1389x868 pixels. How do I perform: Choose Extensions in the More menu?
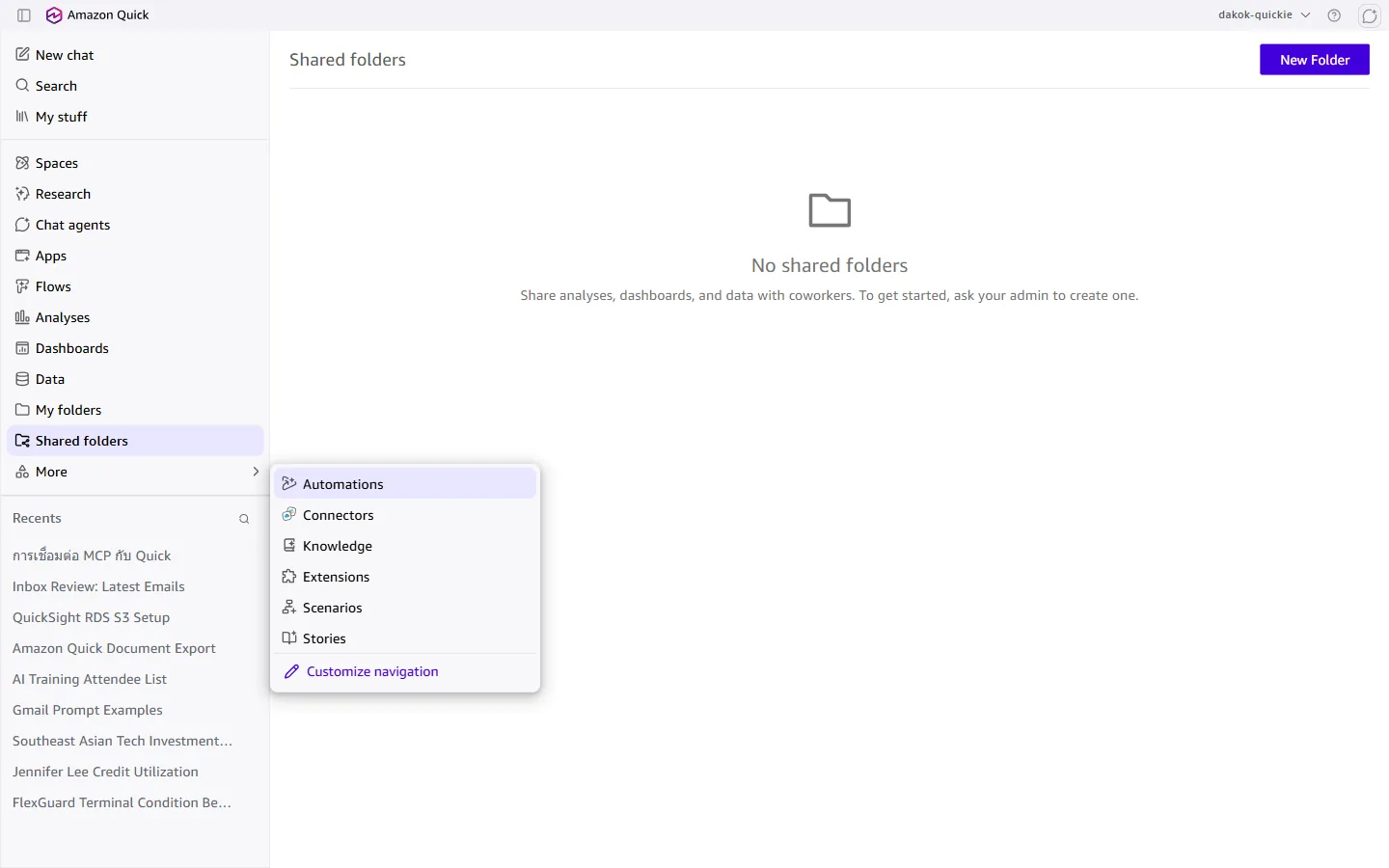point(405,577)
